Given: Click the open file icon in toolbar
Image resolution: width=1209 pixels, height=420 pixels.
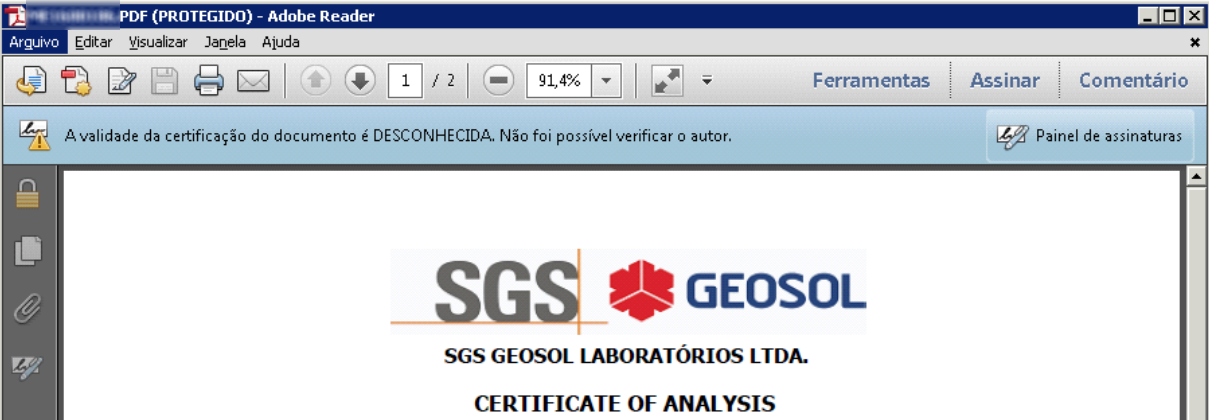Looking at the screenshot, I should tap(31, 81).
